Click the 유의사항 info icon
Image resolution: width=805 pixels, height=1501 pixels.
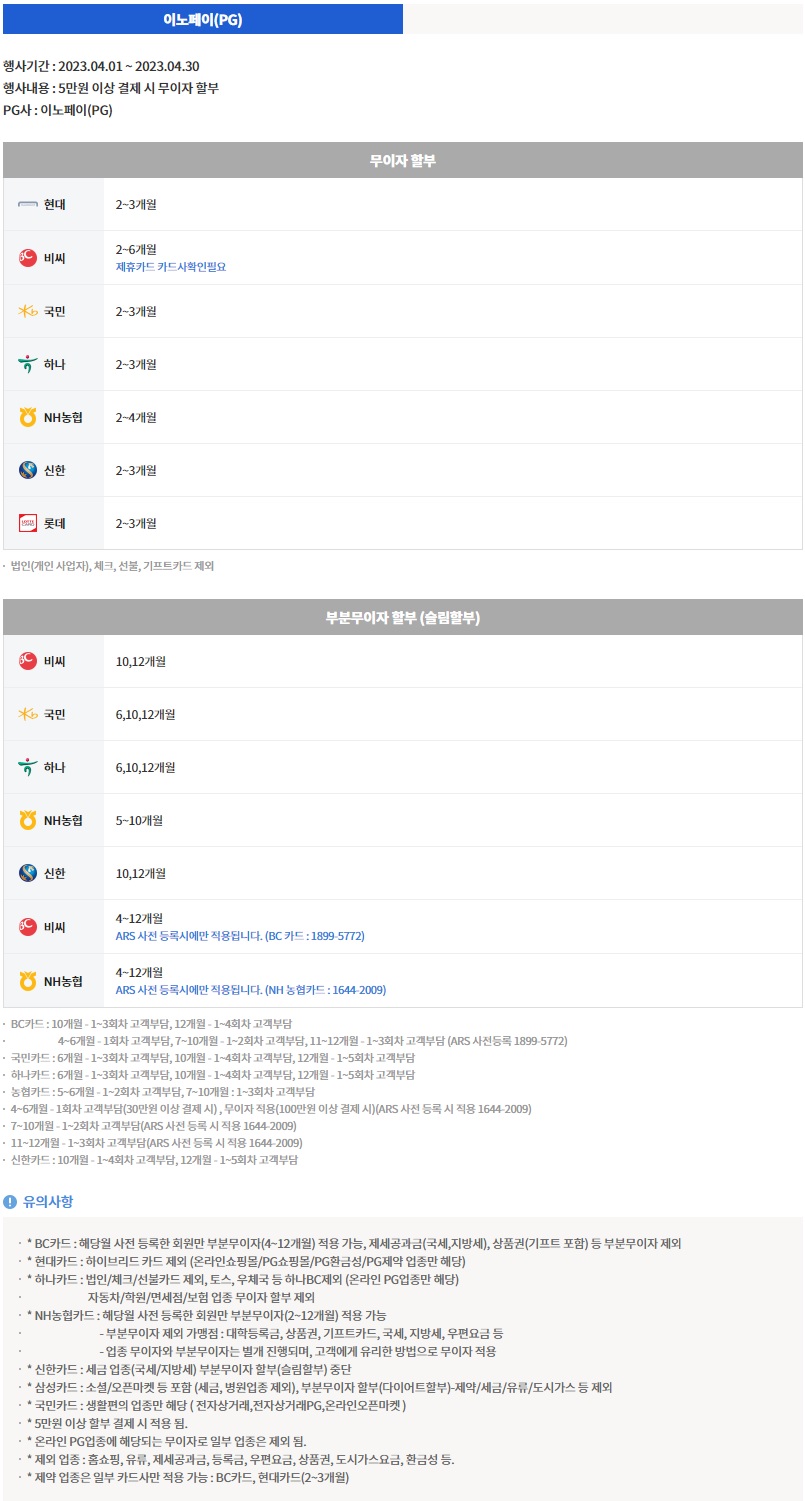(x=10, y=1201)
